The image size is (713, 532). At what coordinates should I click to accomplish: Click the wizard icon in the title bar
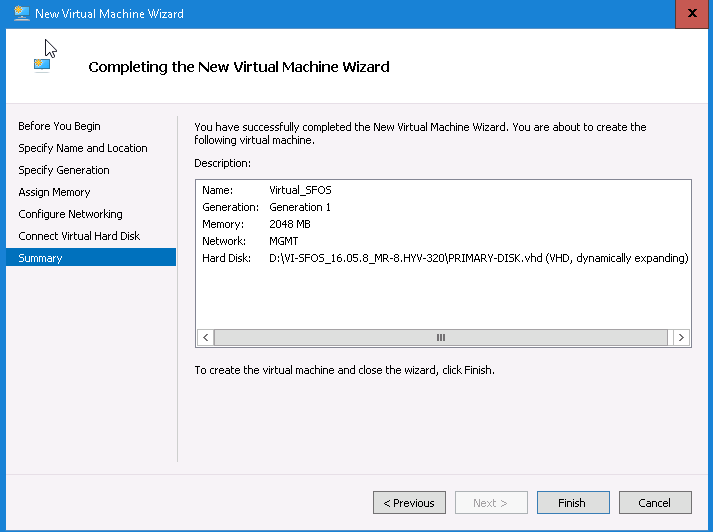[x=20, y=14]
